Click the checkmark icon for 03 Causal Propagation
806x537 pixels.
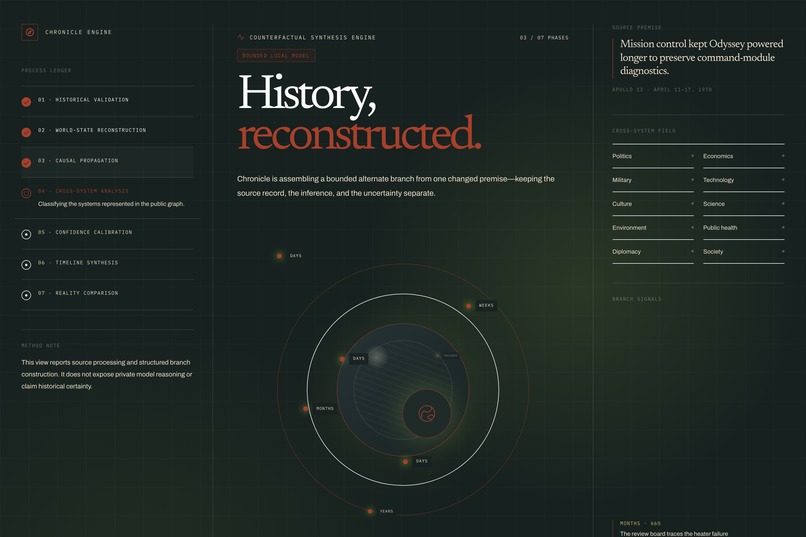tap(26, 163)
